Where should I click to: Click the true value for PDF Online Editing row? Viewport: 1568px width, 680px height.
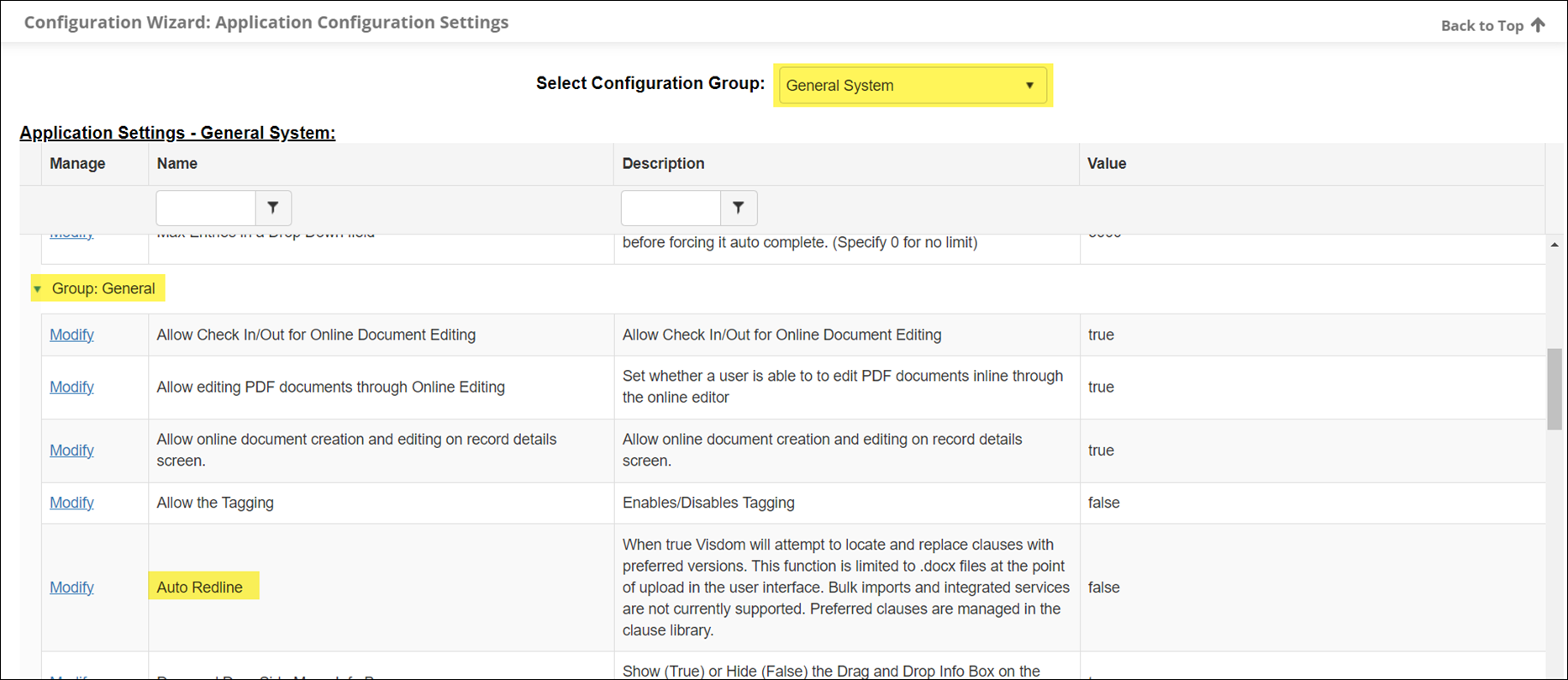click(x=1101, y=387)
